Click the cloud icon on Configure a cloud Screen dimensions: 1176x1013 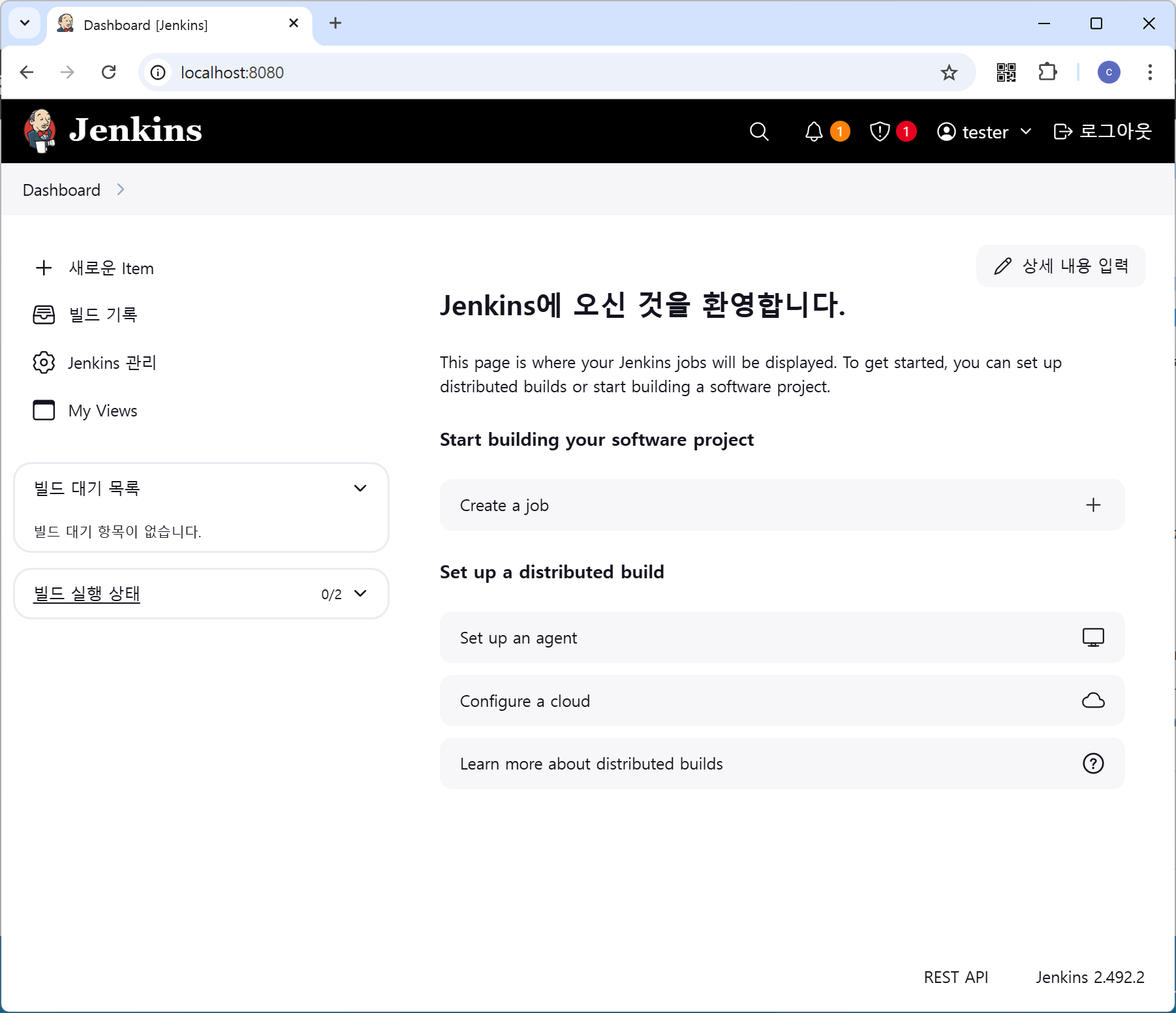tap(1093, 700)
